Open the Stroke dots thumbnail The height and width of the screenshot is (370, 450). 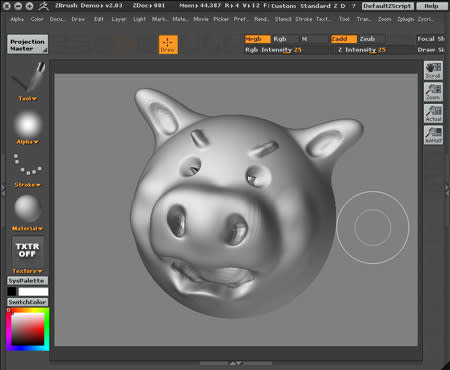[x=28, y=165]
